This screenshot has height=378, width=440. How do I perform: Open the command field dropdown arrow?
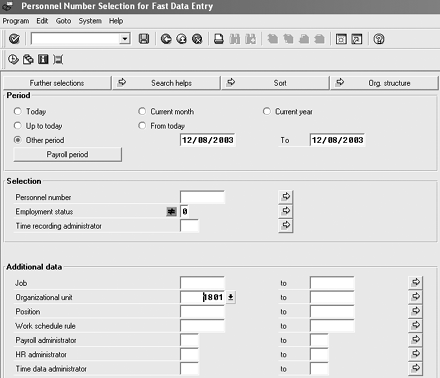[x=125, y=39]
